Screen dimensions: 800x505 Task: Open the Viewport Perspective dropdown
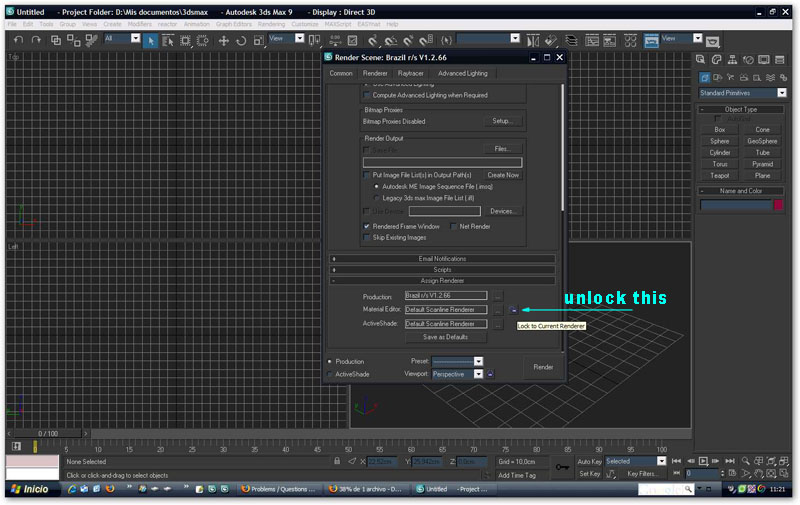[478, 374]
